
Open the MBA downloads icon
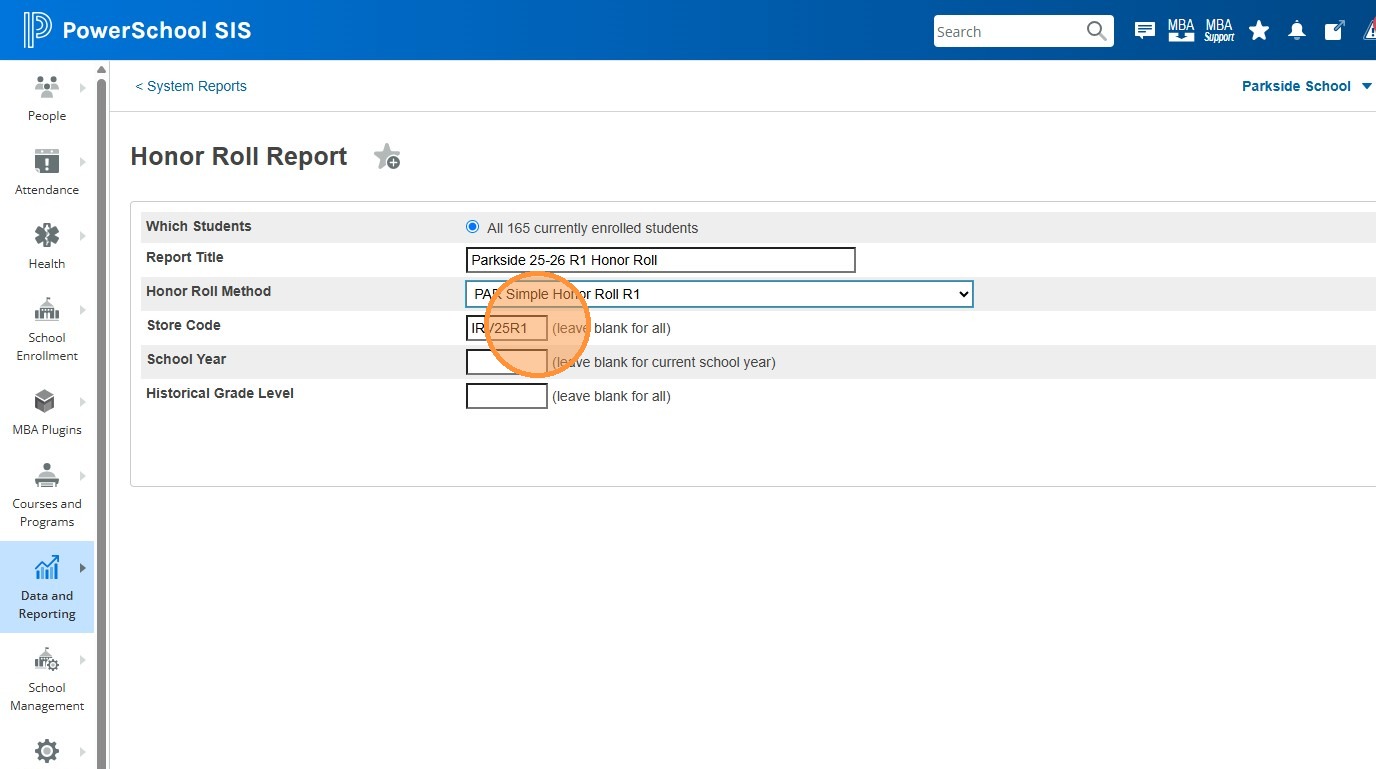[x=1181, y=30]
